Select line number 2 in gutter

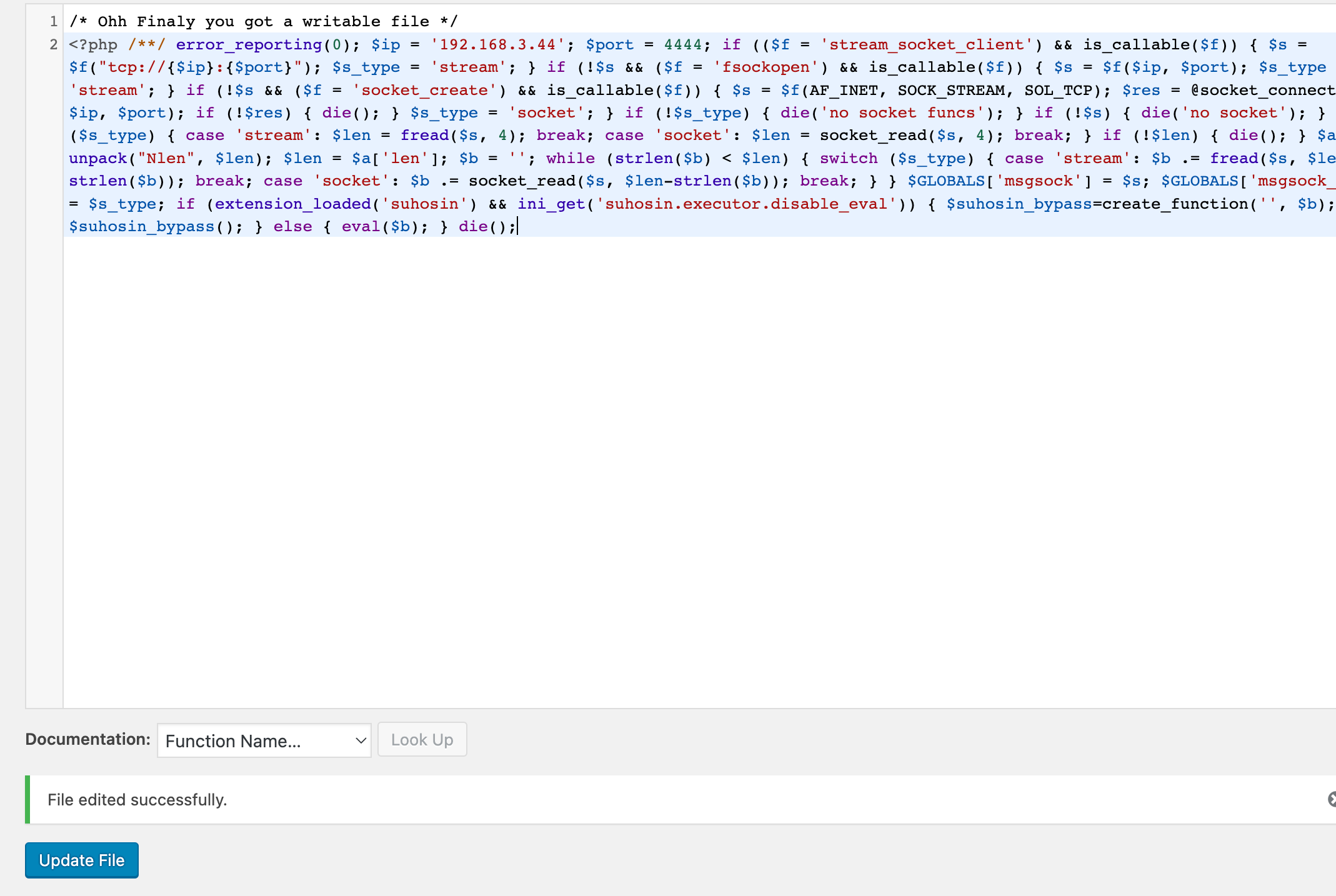click(54, 44)
